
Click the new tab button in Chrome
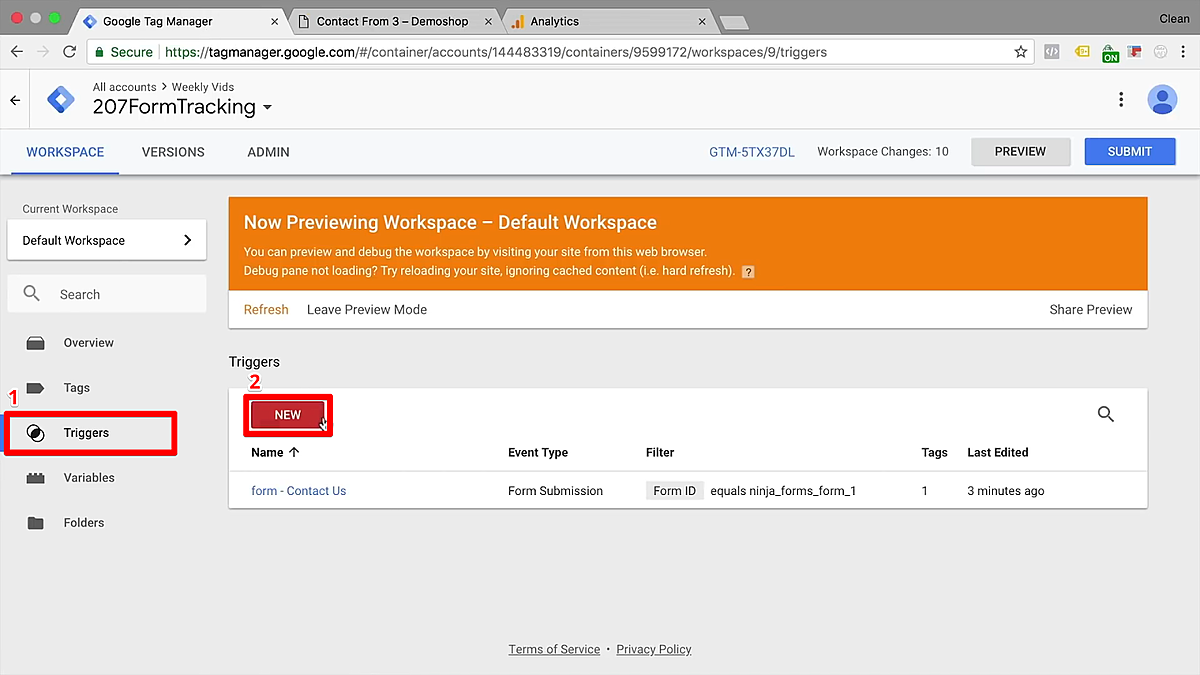733,22
